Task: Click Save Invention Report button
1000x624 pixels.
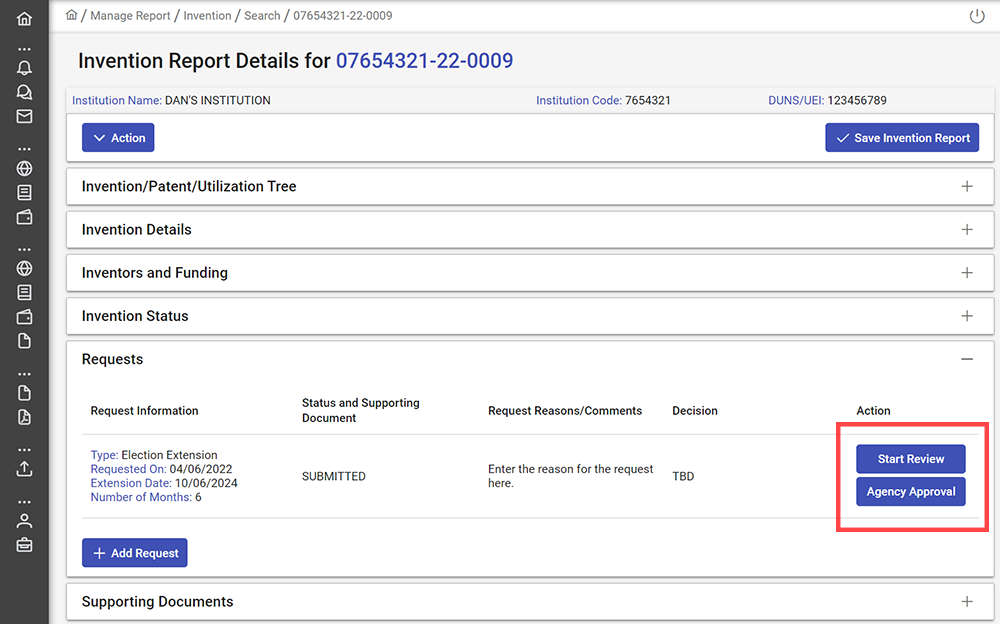Action: tap(902, 138)
